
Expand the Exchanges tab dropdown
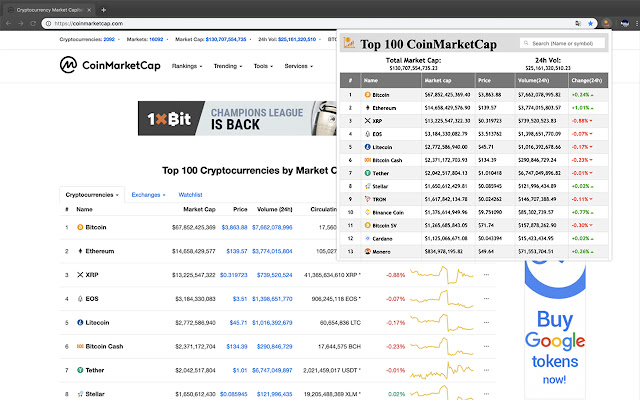[148, 195]
